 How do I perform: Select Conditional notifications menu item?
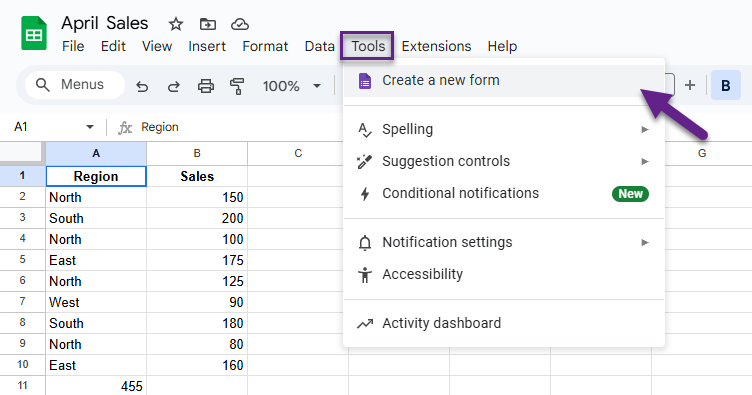[504, 194]
